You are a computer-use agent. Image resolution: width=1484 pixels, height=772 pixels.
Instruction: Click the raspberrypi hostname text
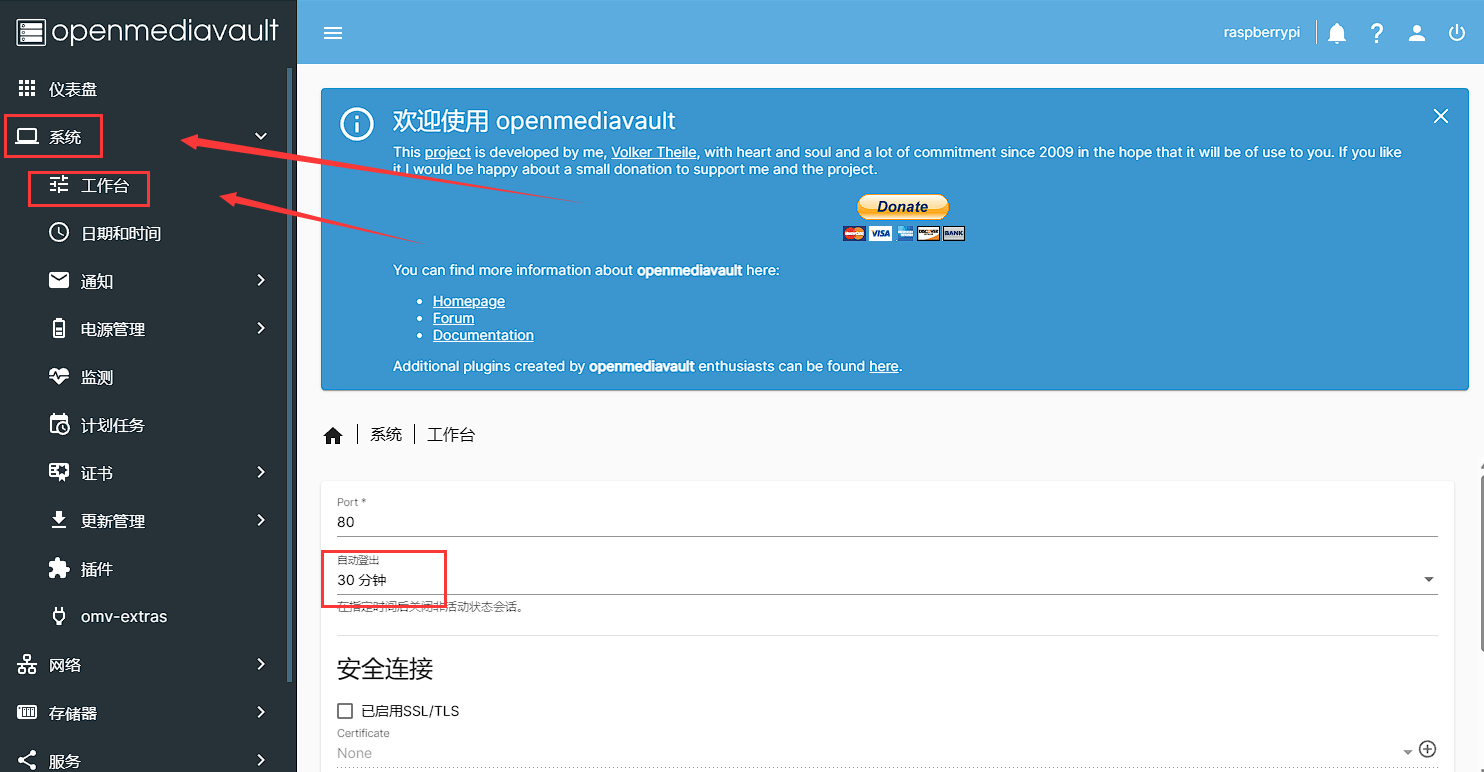[1262, 33]
